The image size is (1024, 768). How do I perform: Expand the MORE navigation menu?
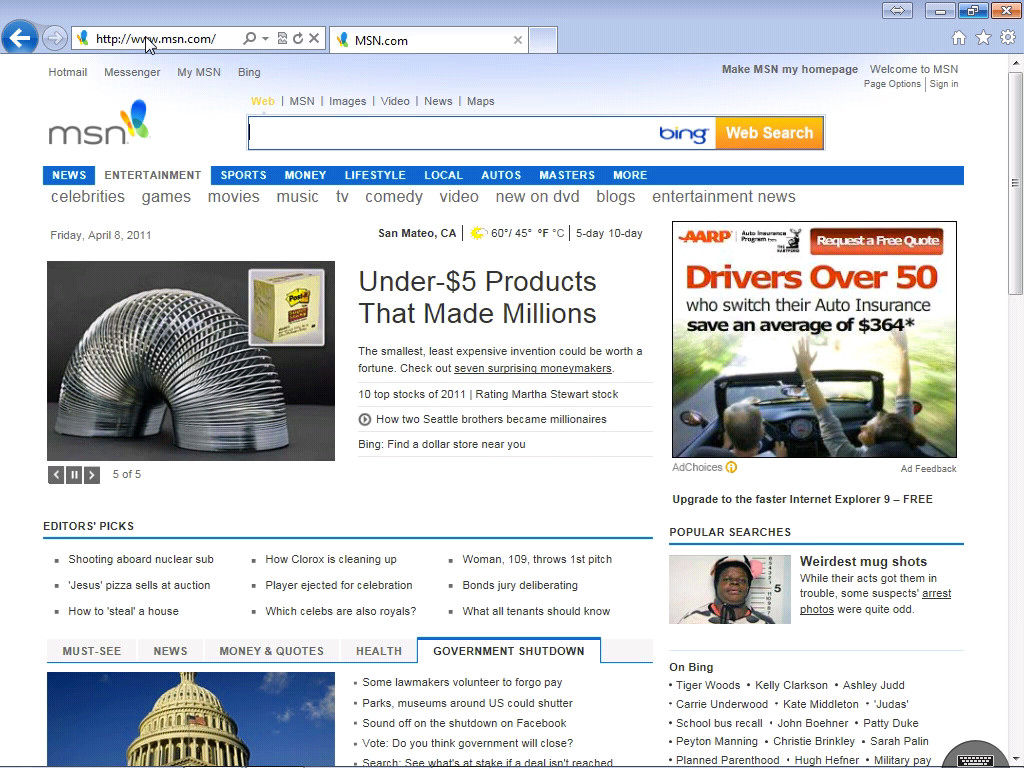tap(630, 175)
